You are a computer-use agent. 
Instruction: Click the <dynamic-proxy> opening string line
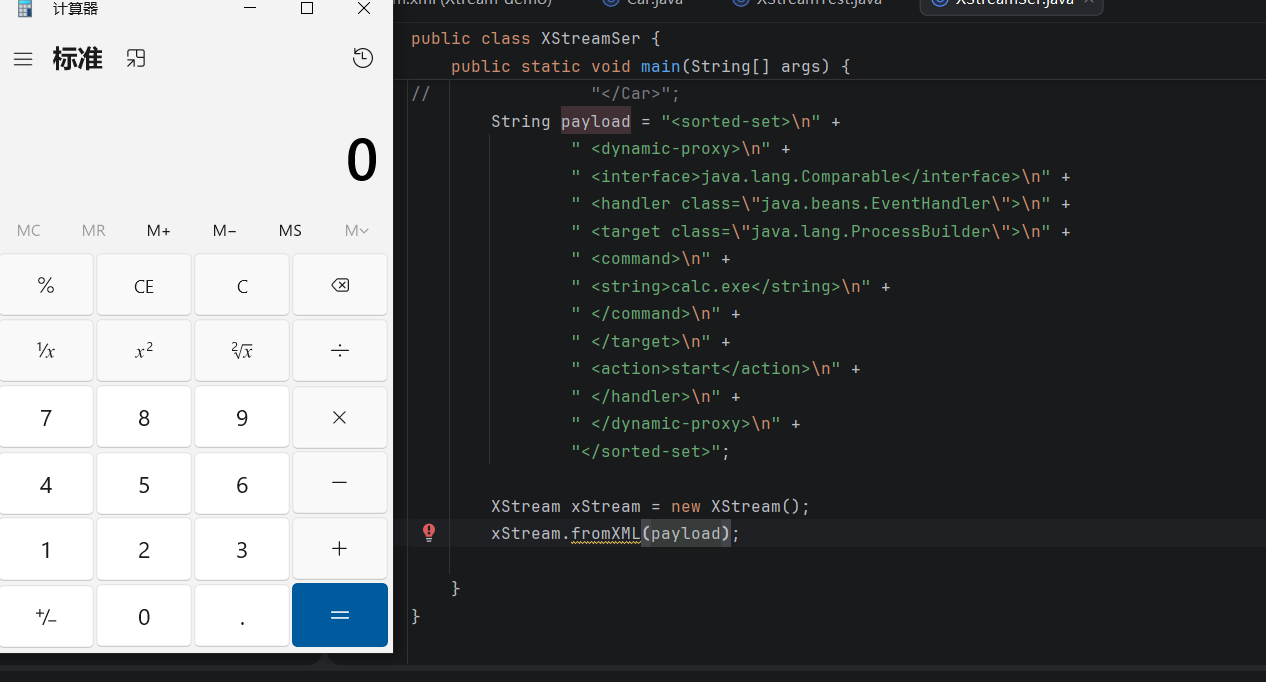pyautogui.click(x=680, y=149)
